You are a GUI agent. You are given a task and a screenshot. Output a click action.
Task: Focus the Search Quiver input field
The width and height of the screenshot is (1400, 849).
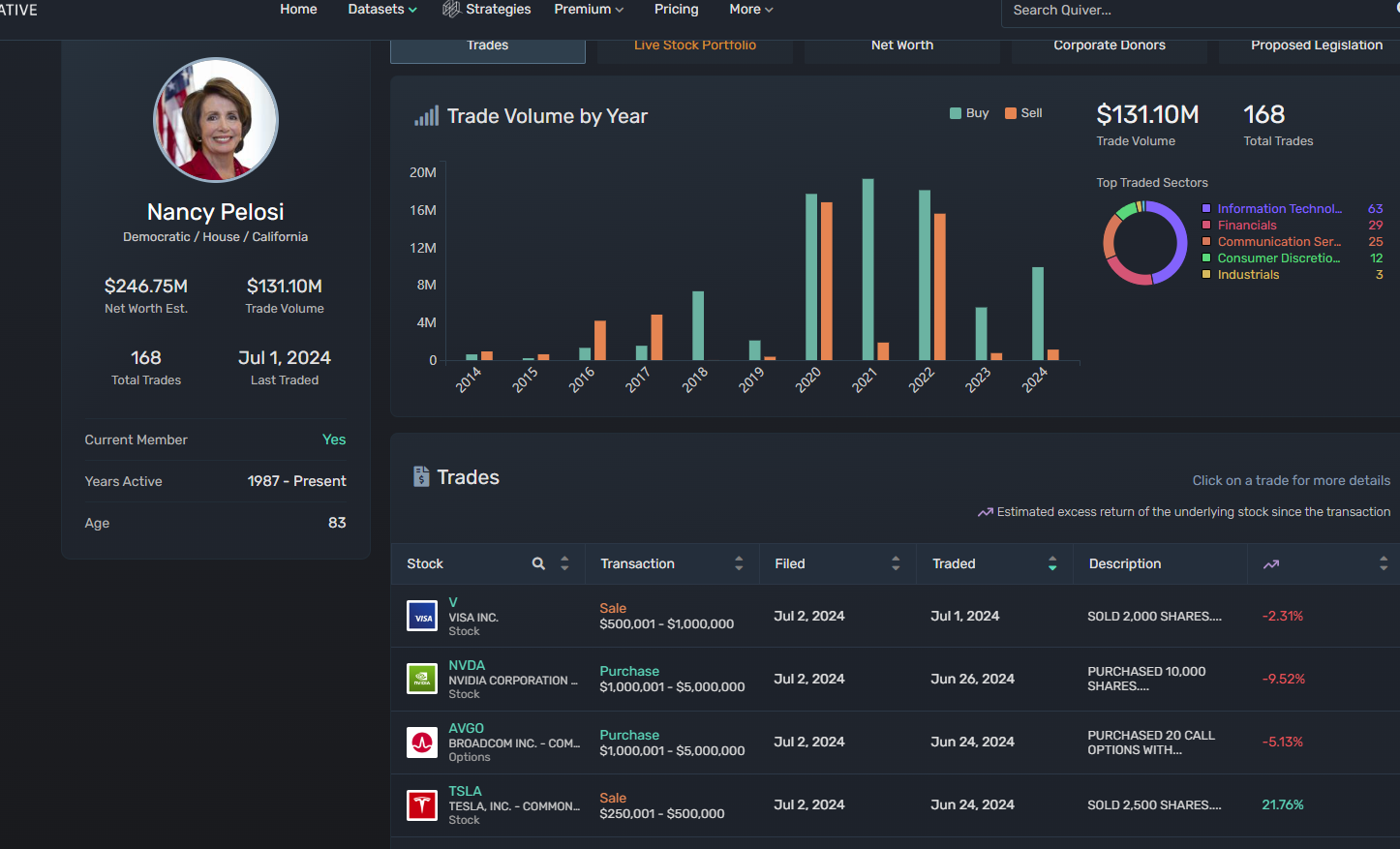coord(1201,11)
